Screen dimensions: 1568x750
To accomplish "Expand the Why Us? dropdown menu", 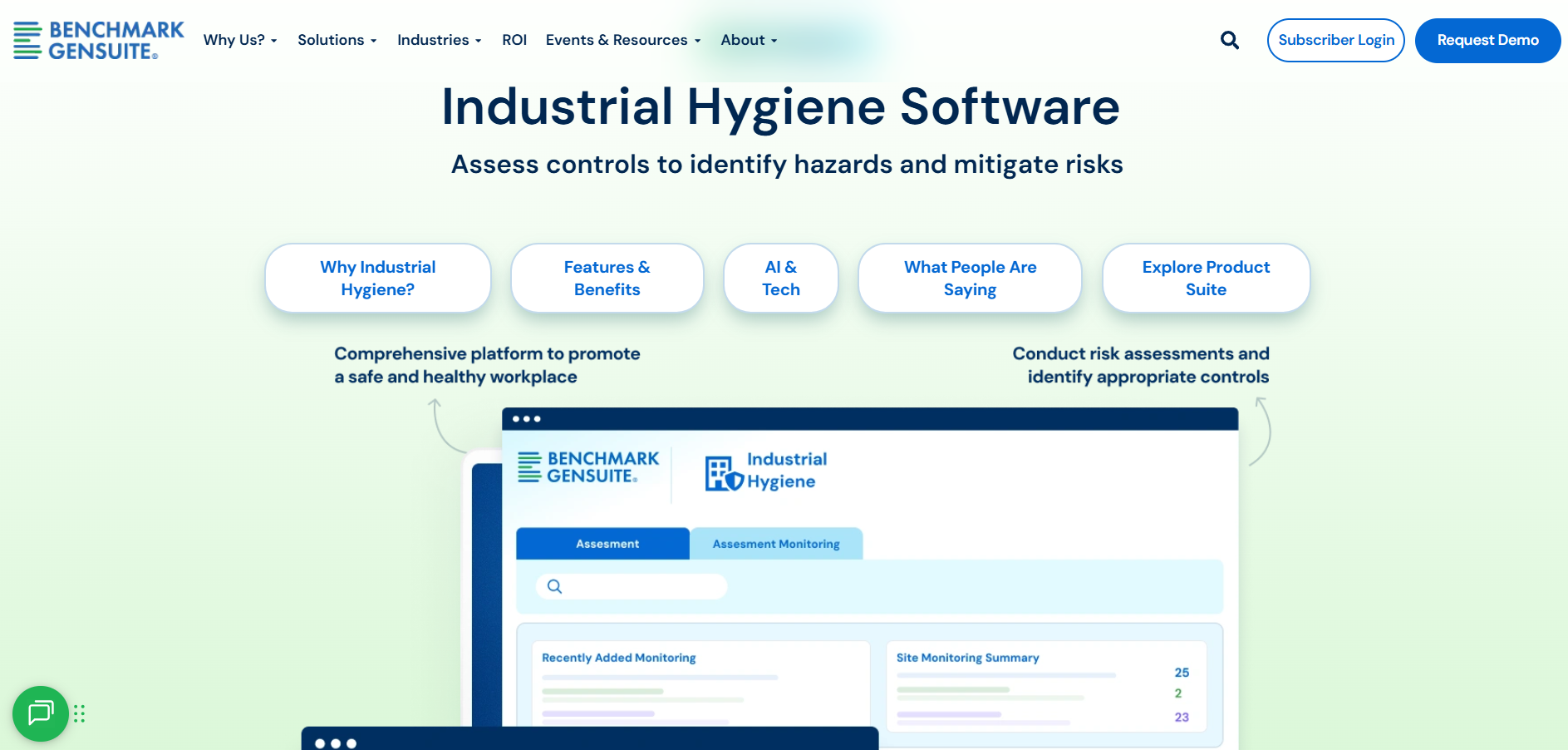I will coord(239,40).
